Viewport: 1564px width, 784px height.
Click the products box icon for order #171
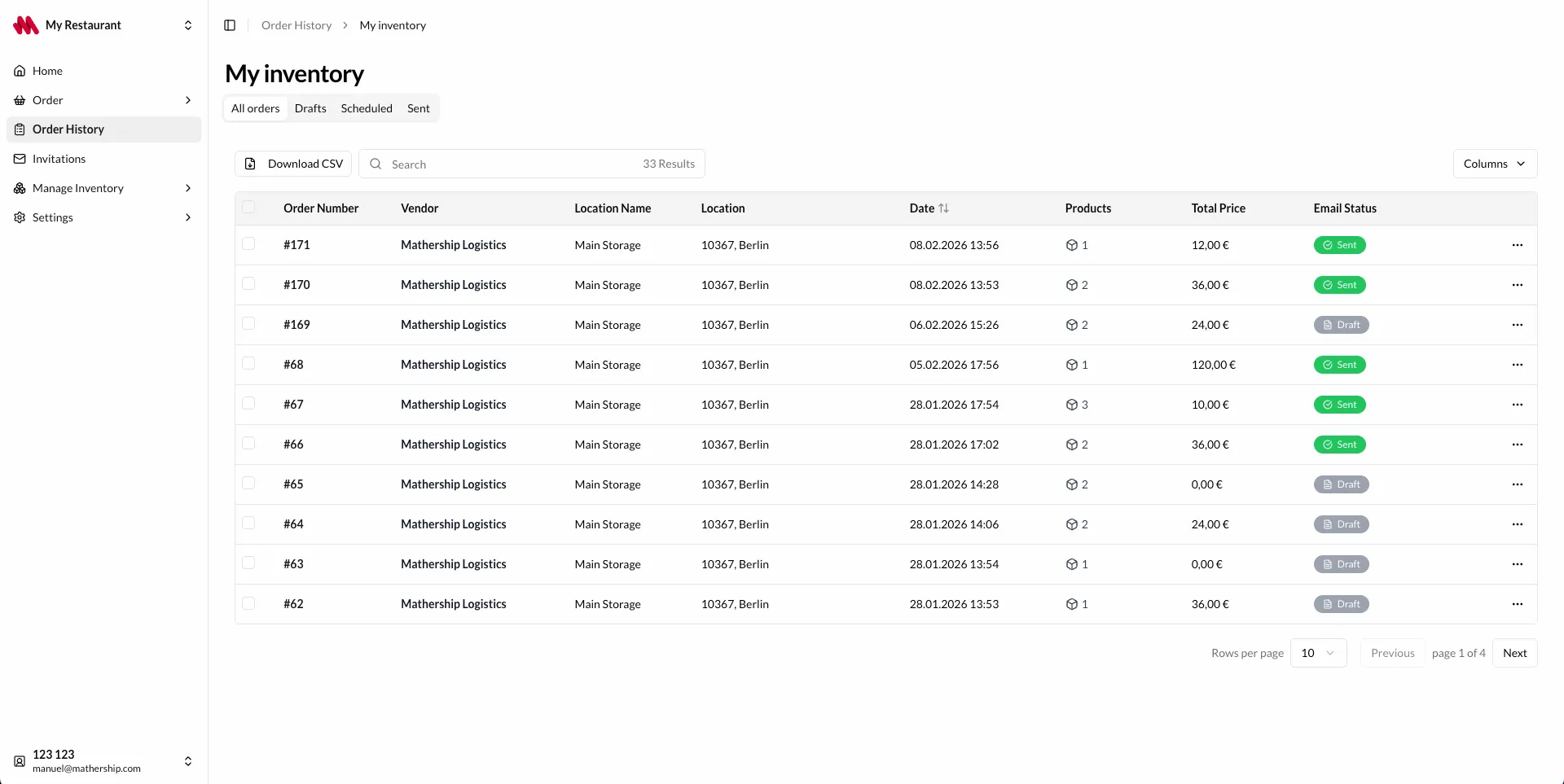(x=1072, y=245)
